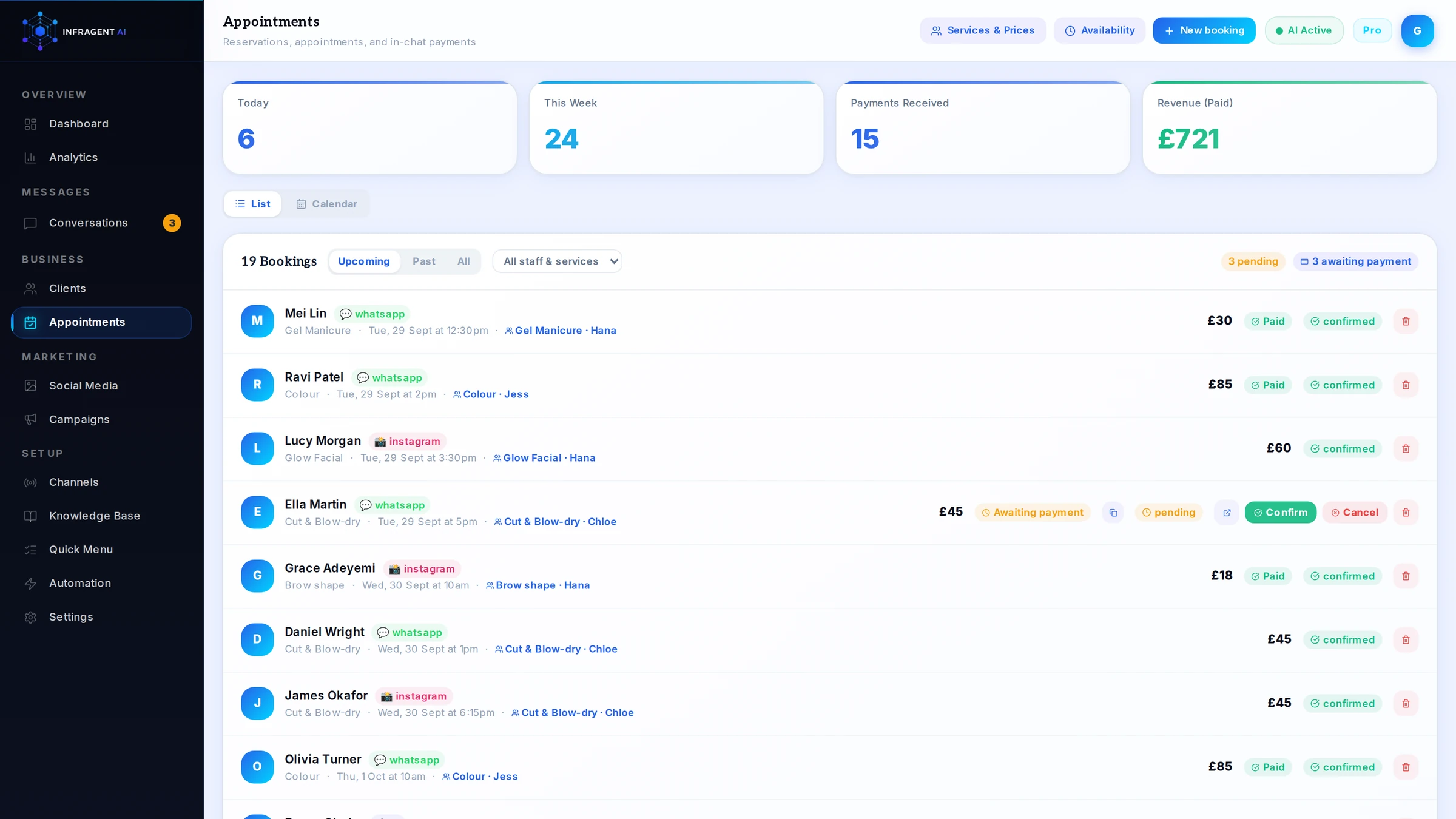Viewport: 1456px width, 819px height.
Task: Open the Dashboard page
Action: 101,124
